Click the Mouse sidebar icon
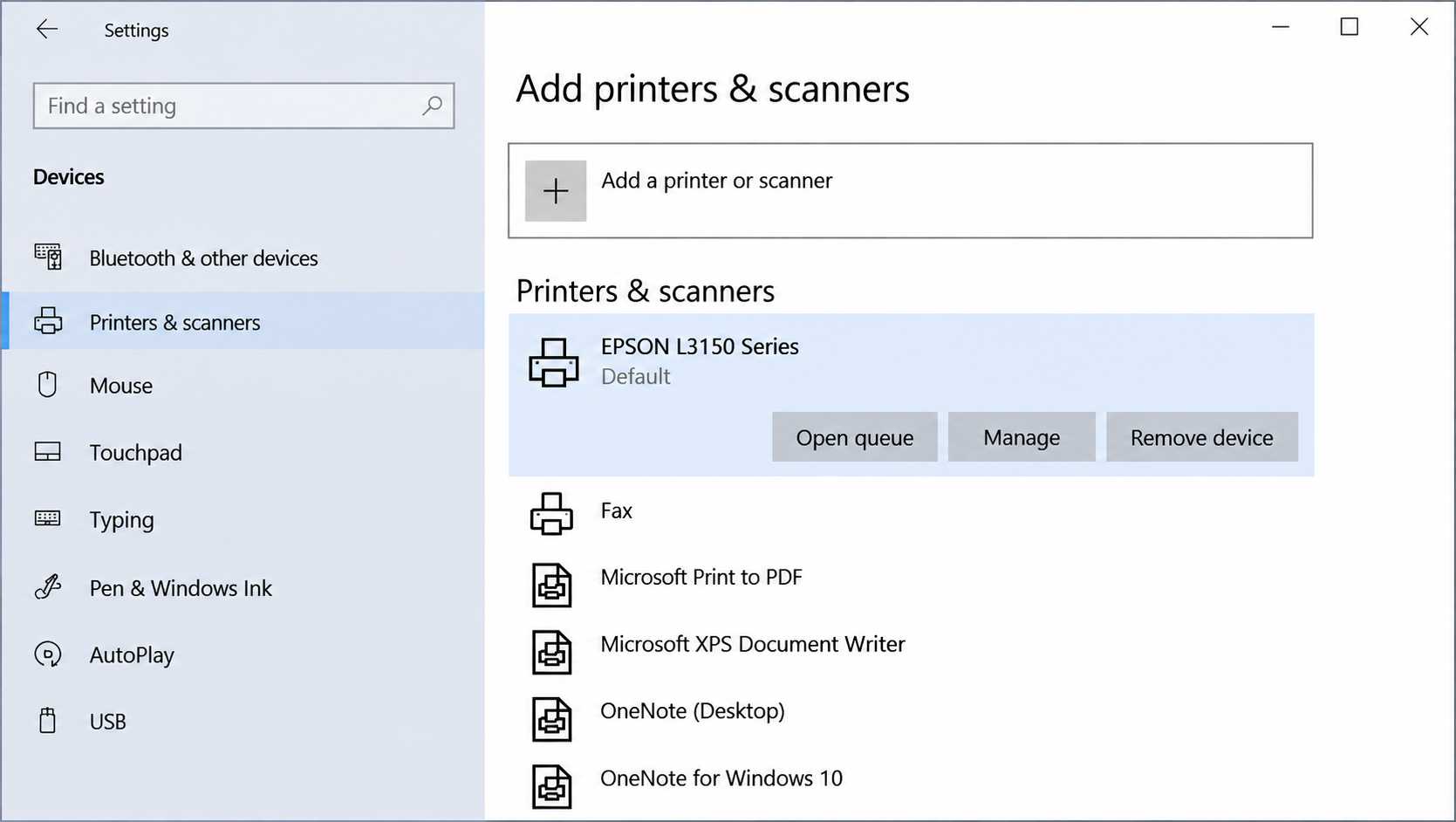The height and width of the screenshot is (822, 1456). pyautogui.click(x=48, y=385)
